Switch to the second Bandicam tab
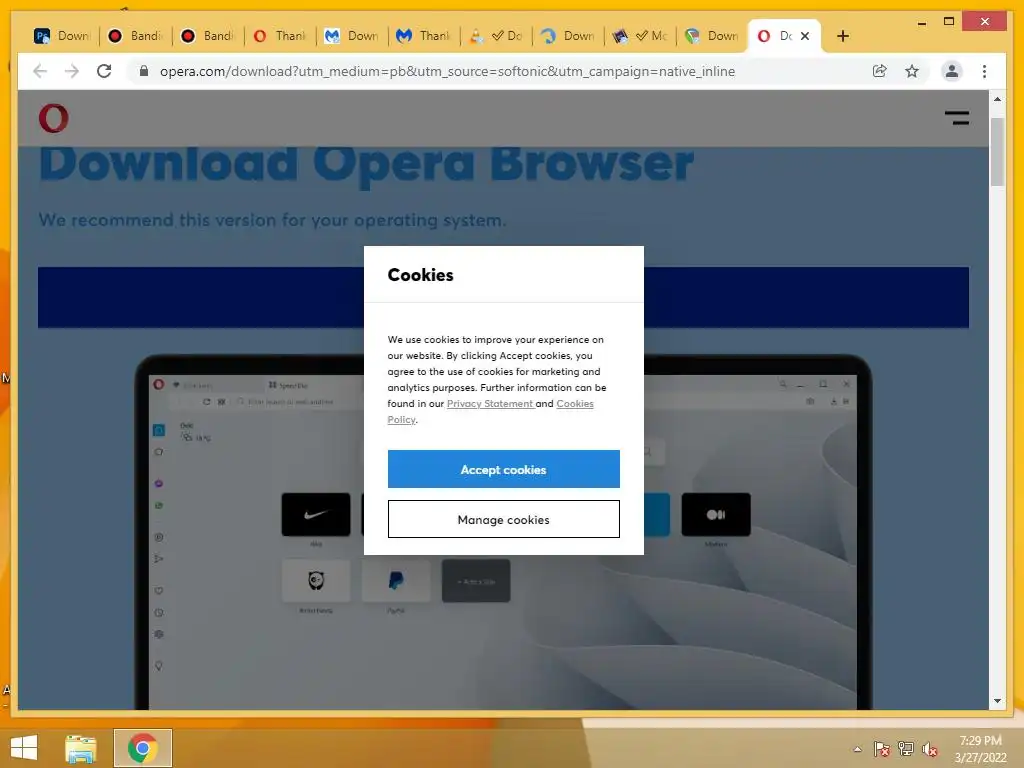The image size is (1024, 768). click(x=208, y=36)
